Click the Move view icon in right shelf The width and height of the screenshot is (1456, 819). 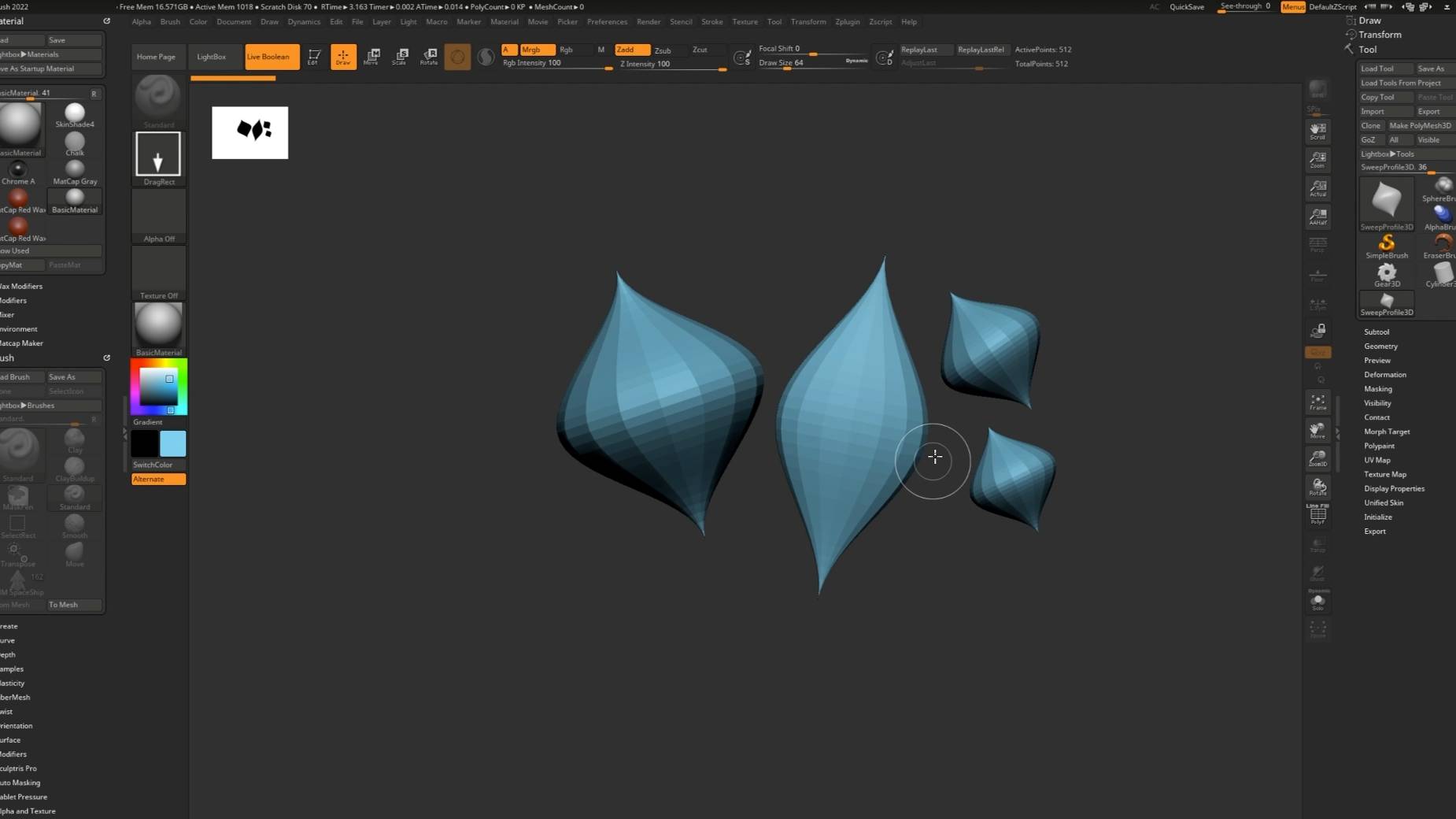click(1317, 431)
